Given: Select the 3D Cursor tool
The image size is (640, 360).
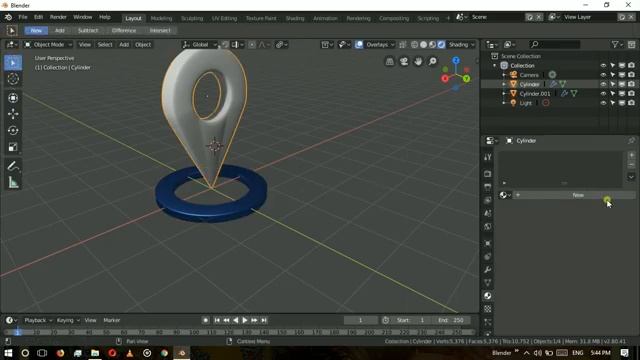Looking at the screenshot, I should pos(13,79).
